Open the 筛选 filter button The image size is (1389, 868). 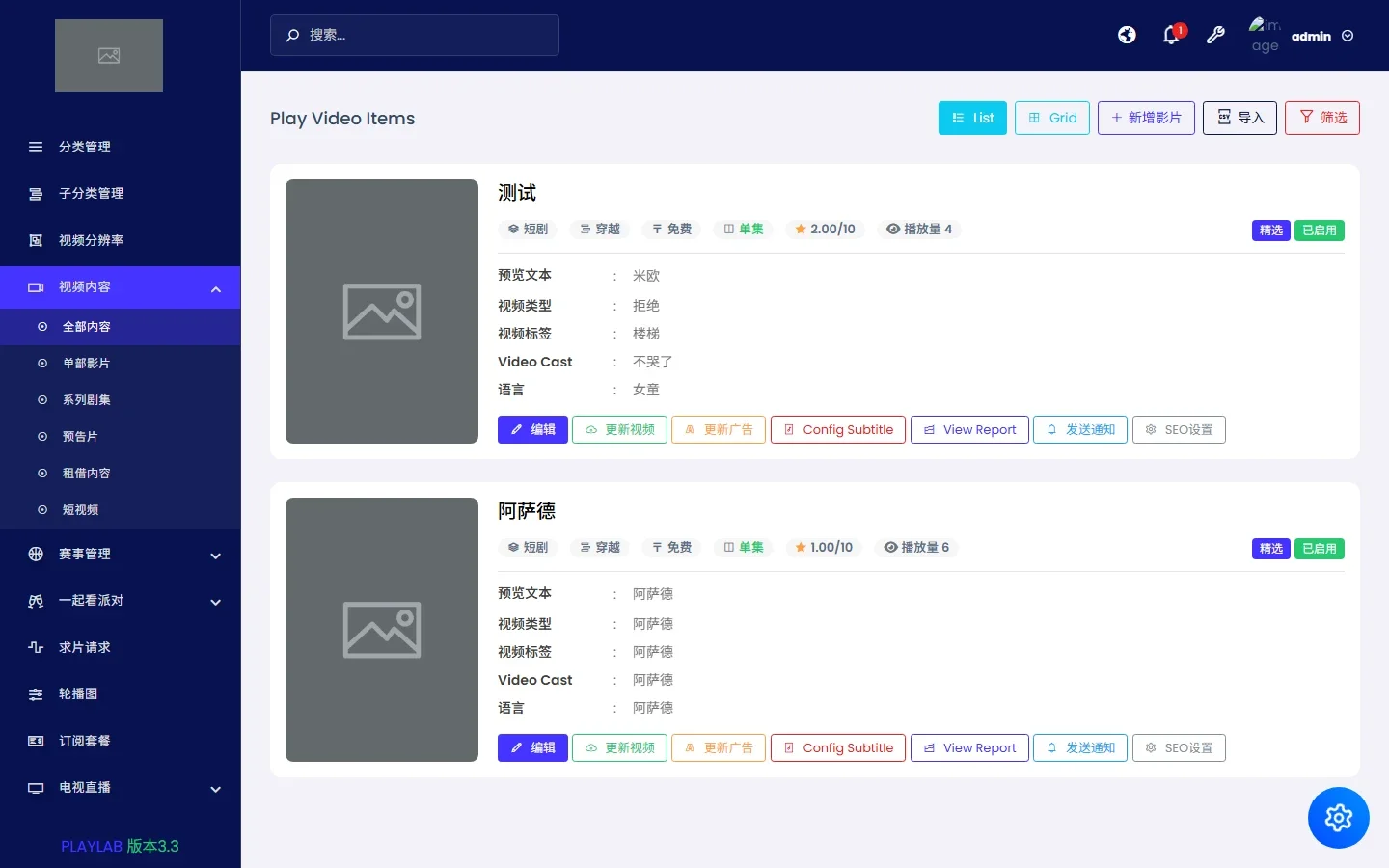click(x=1322, y=118)
